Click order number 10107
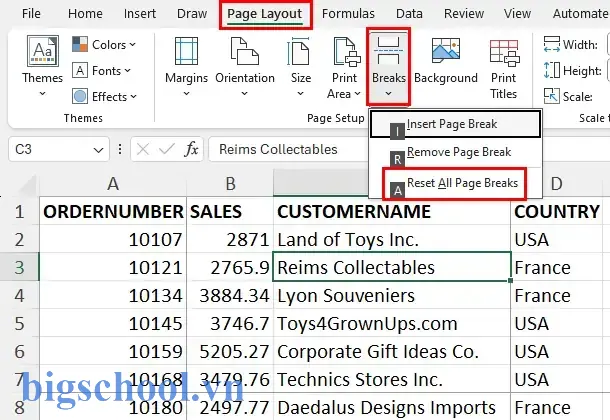 click(x=113, y=240)
